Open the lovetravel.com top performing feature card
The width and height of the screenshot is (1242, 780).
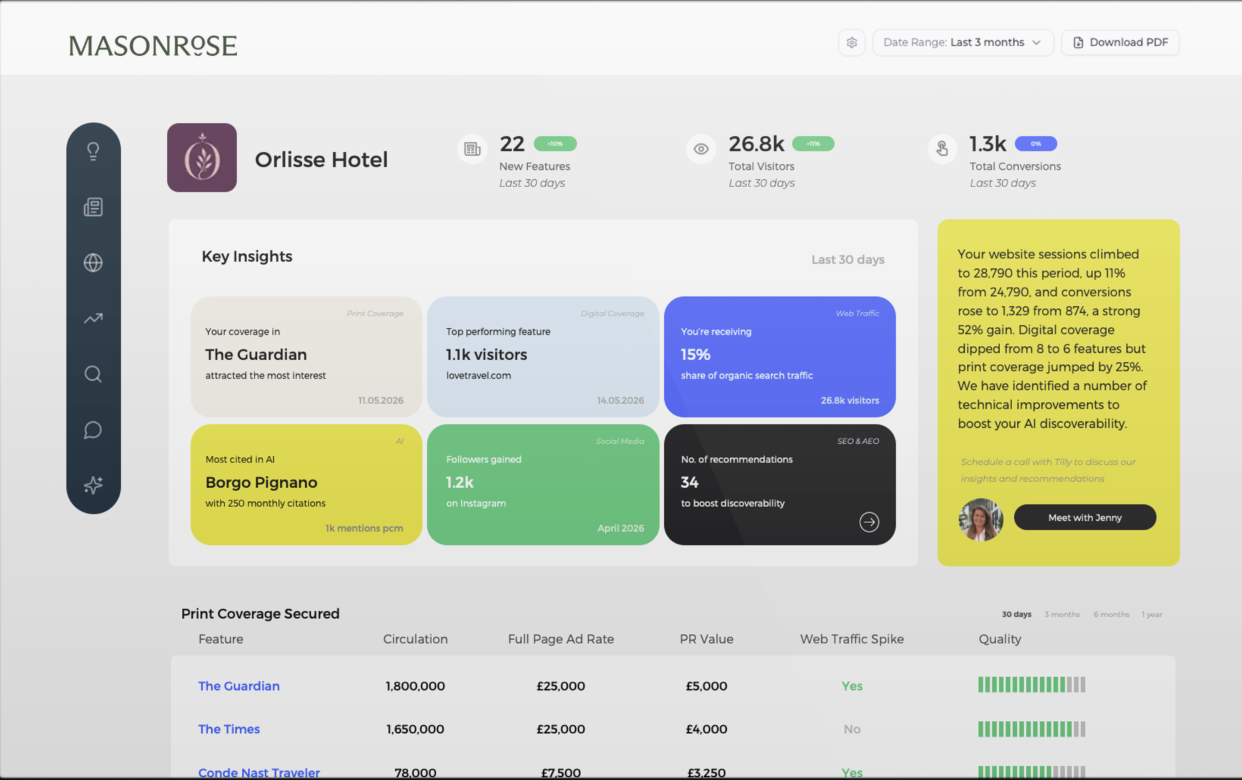[x=543, y=356]
